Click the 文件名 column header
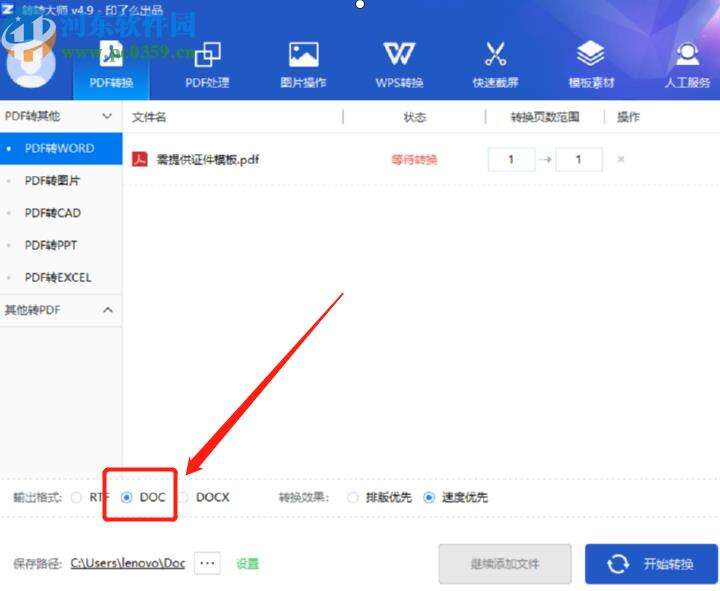The image size is (720, 591). tap(149, 117)
